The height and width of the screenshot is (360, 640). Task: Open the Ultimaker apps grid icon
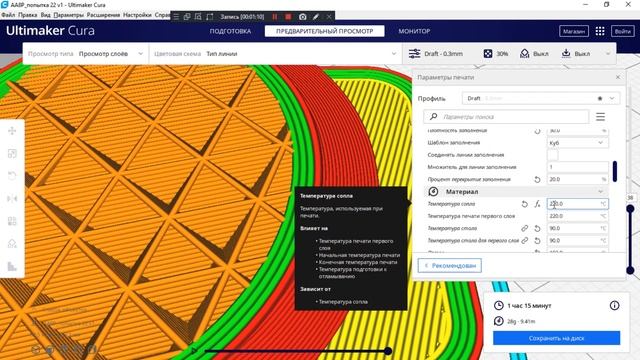(x=600, y=31)
